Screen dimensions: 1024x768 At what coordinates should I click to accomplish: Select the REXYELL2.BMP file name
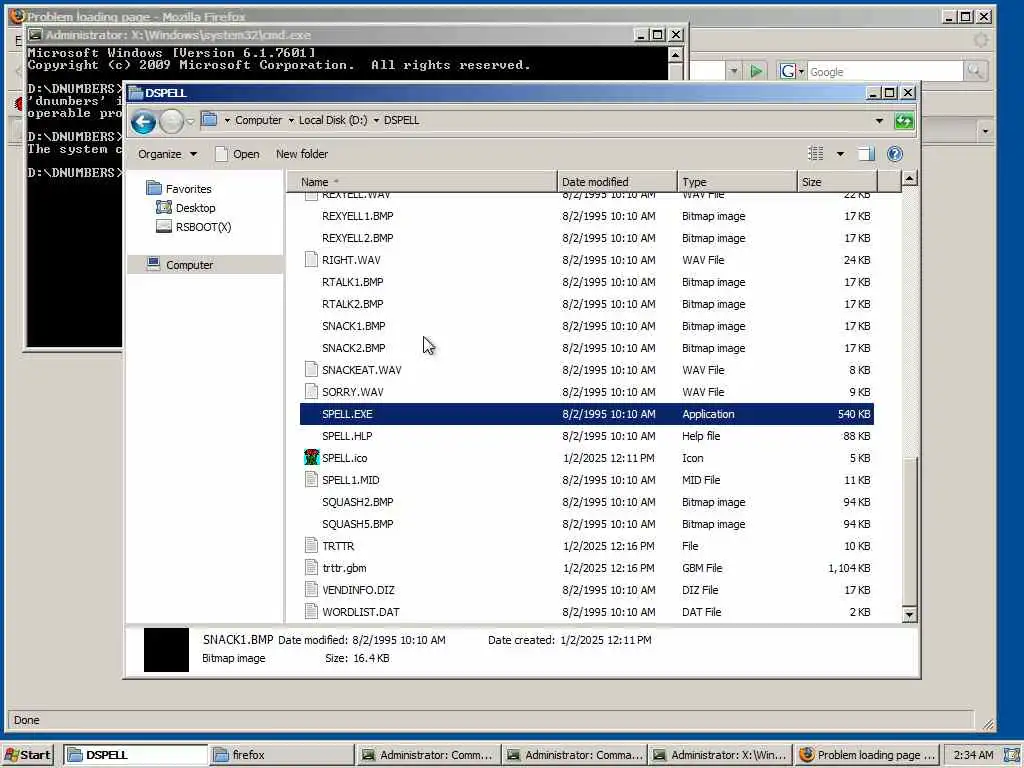point(357,238)
